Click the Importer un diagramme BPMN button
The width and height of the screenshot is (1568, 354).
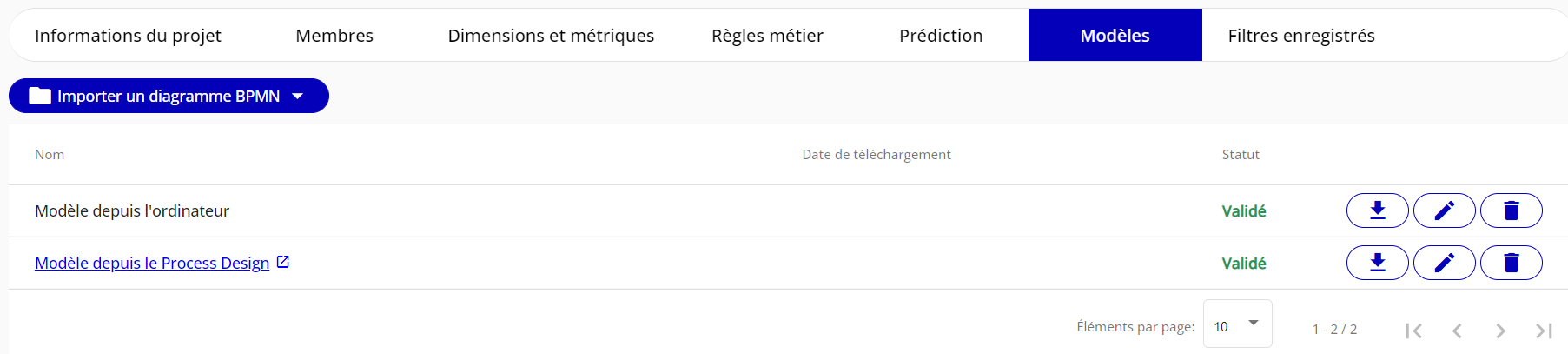pos(156,96)
